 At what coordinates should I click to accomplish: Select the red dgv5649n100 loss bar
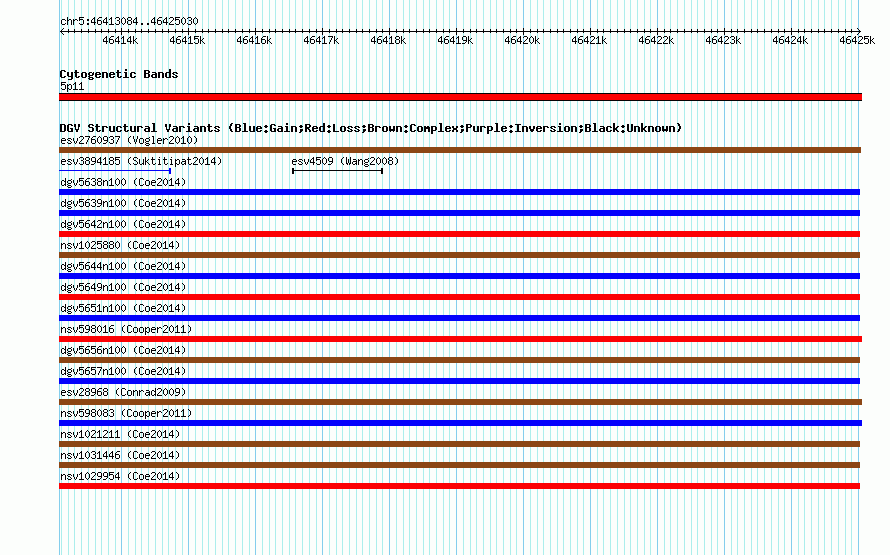tap(460, 297)
